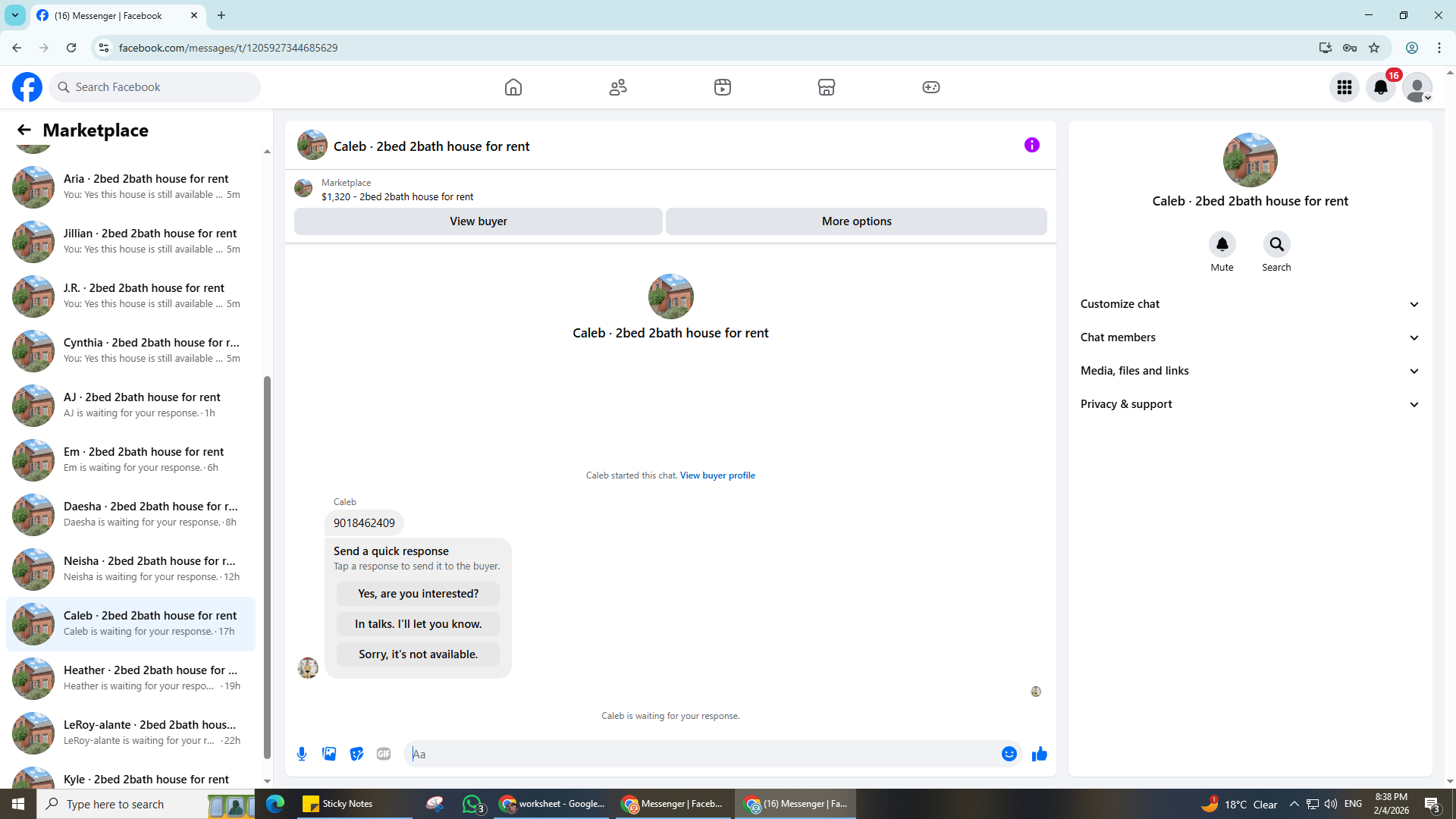Screen dimensions: 1456x819
Task: Send 'Yes, are you interested?' quick response
Action: coord(418,594)
